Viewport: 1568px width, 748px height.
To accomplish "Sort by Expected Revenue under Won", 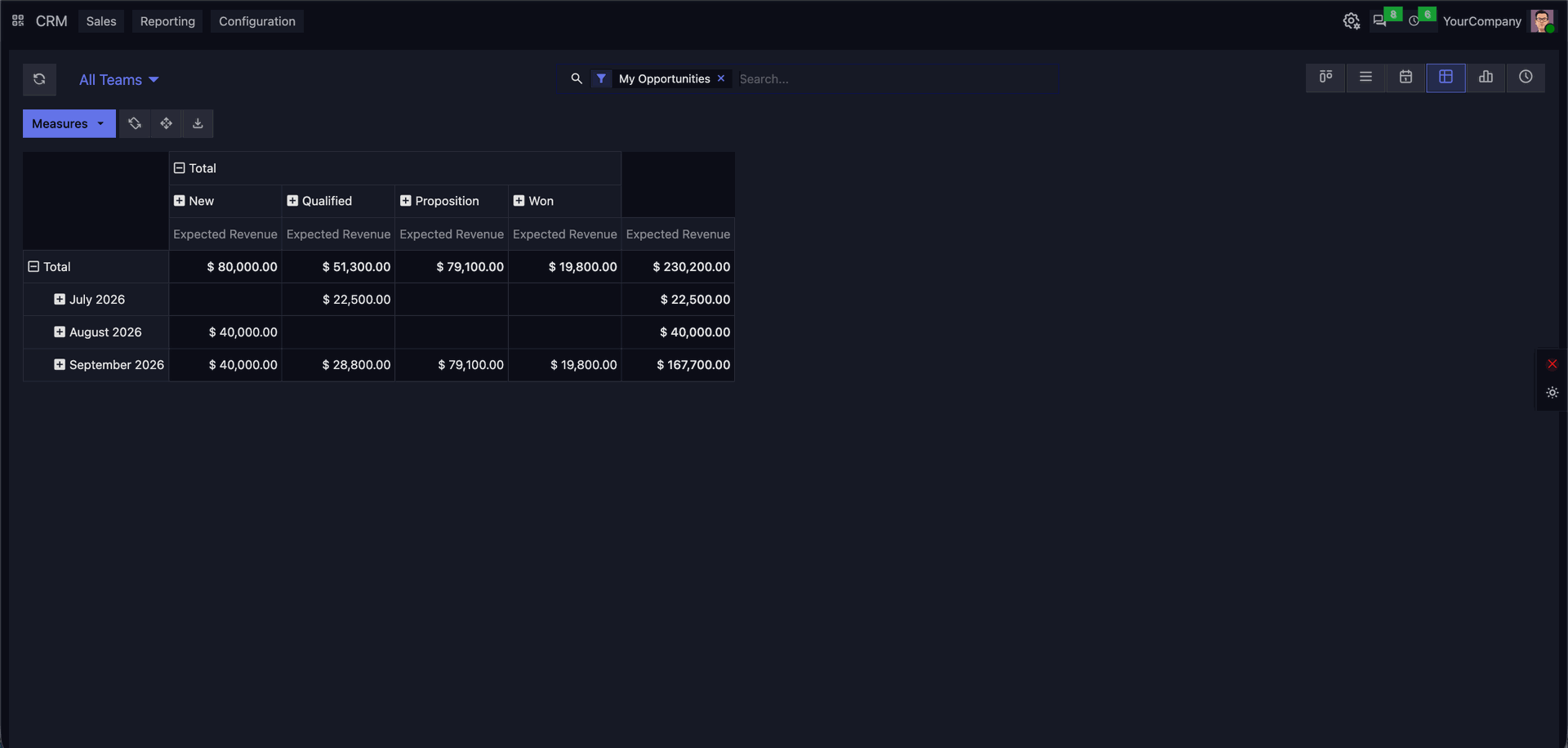I will click(564, 234).
